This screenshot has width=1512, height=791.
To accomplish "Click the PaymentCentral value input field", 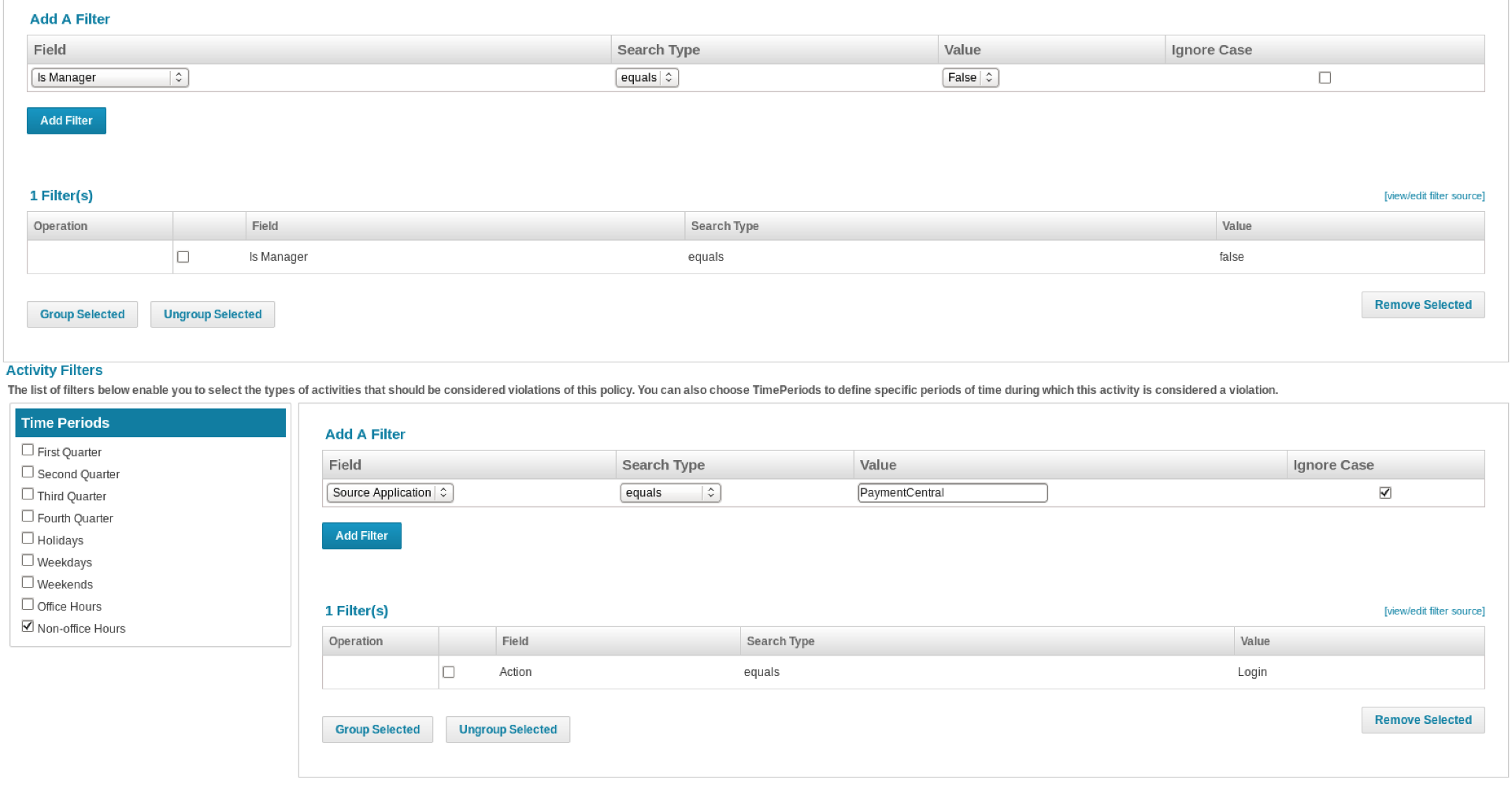I will click(x=953, y=492).
